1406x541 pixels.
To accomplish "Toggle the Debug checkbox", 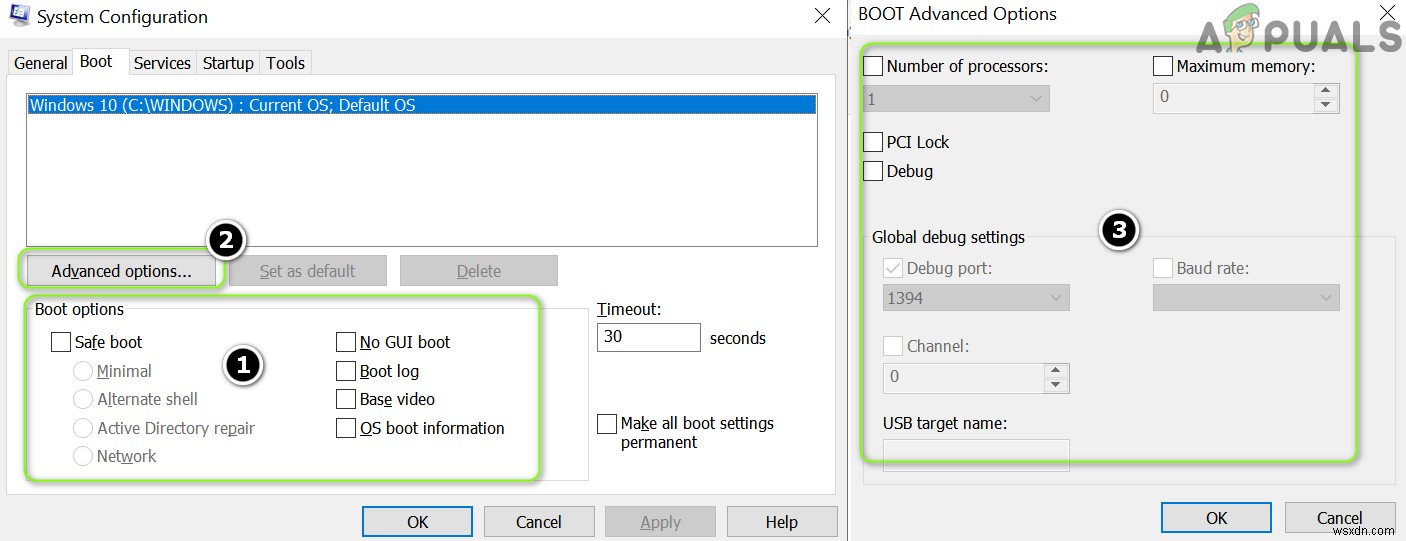I will click(873, 171).
